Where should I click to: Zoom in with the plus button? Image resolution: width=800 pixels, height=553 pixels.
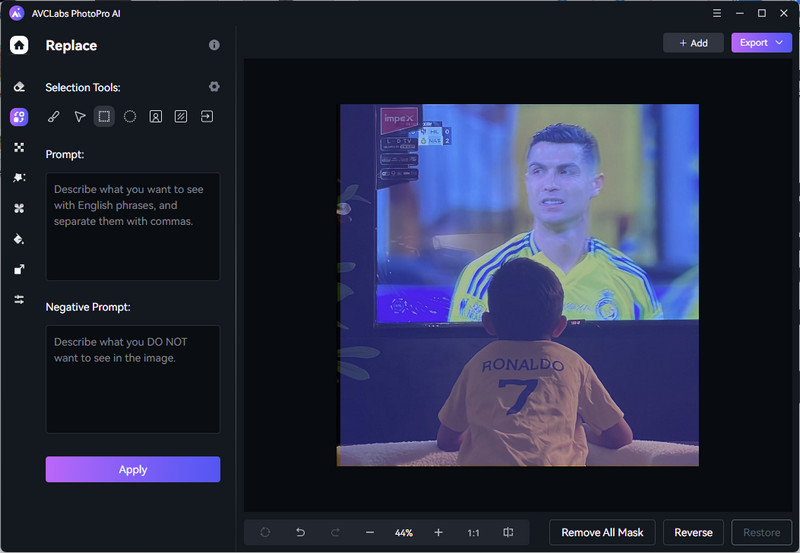(x=438, y=533)
